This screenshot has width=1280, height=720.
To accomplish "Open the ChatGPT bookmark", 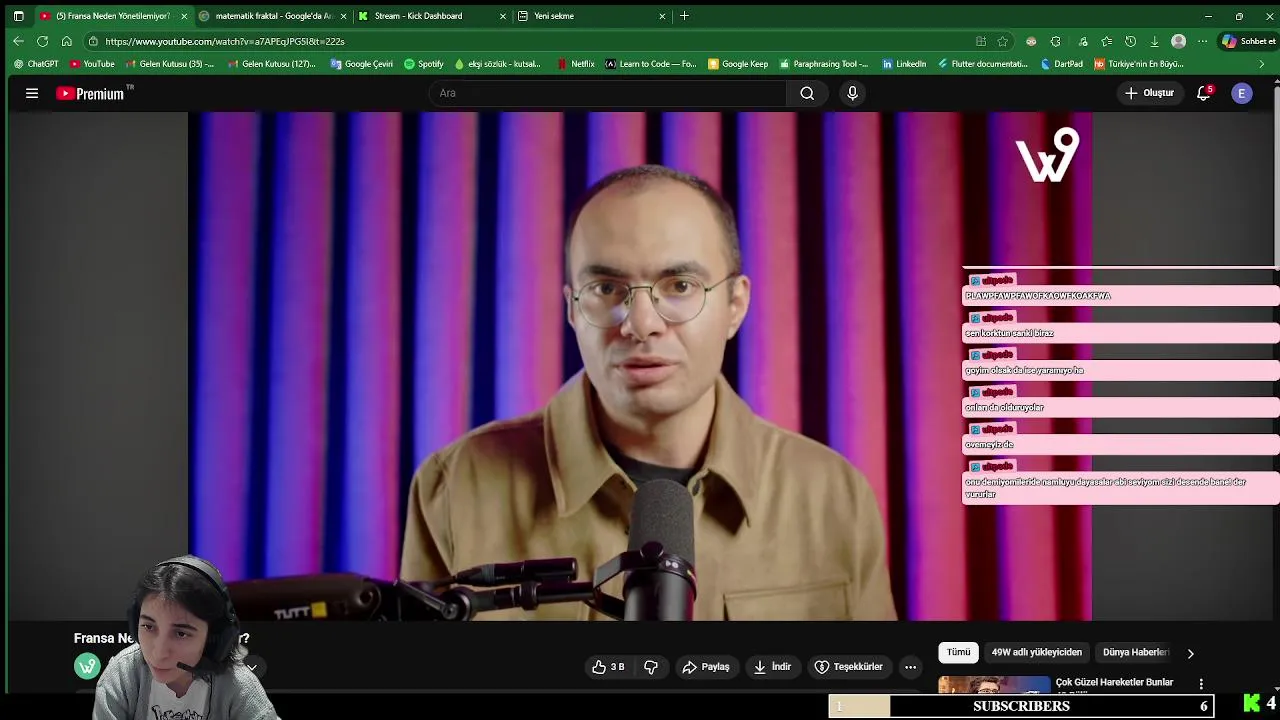I will [x=36, y=64].
